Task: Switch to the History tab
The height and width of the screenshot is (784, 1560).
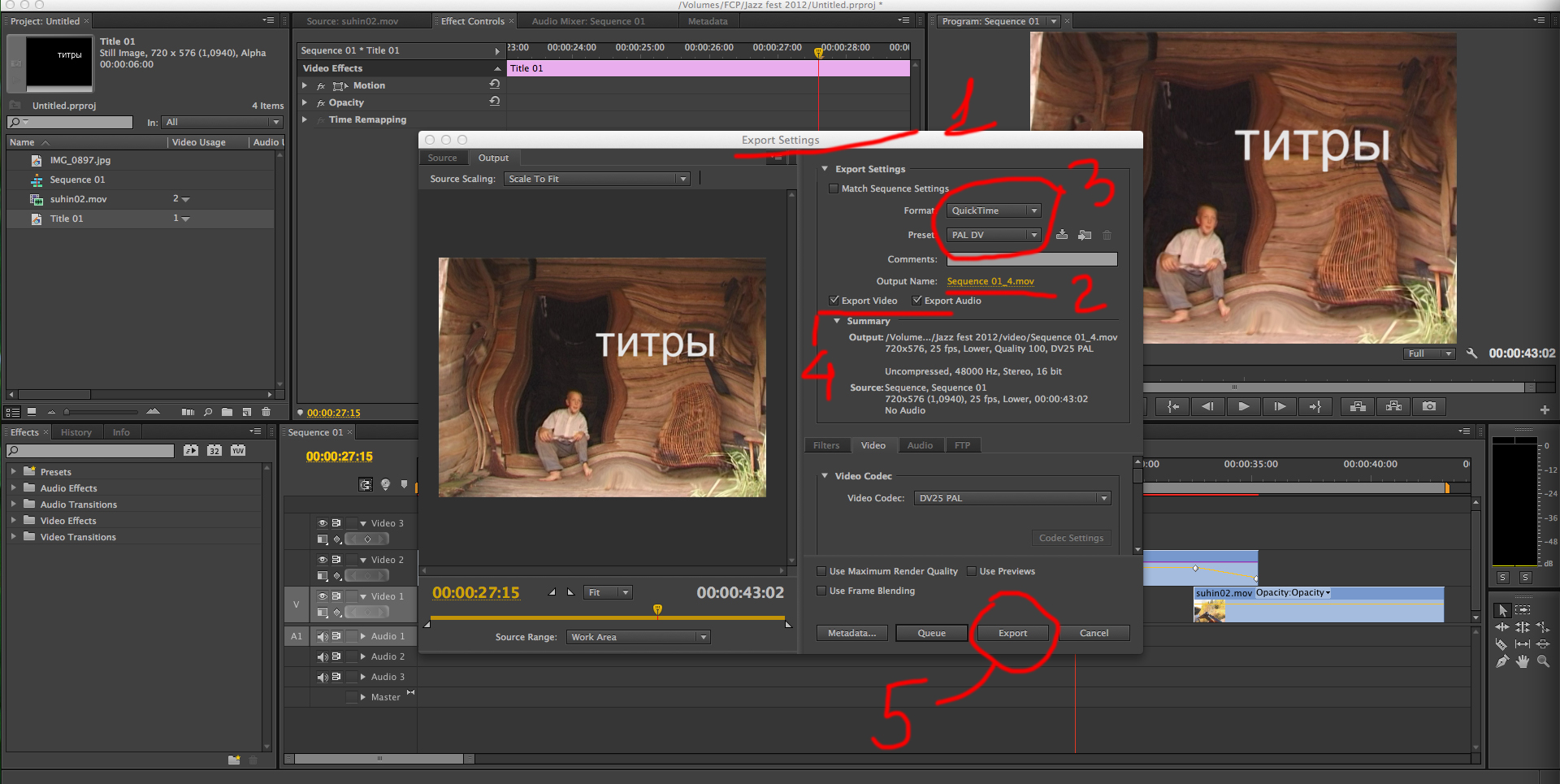Action: (x=76, y=432)
